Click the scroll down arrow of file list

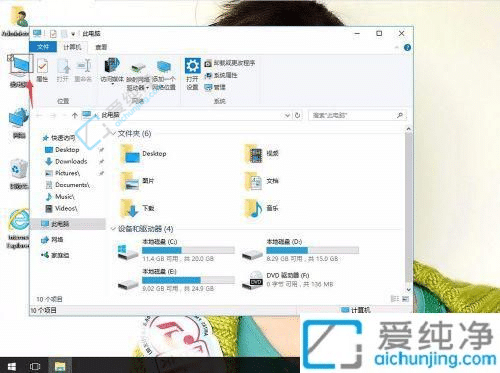click(409, 290)
